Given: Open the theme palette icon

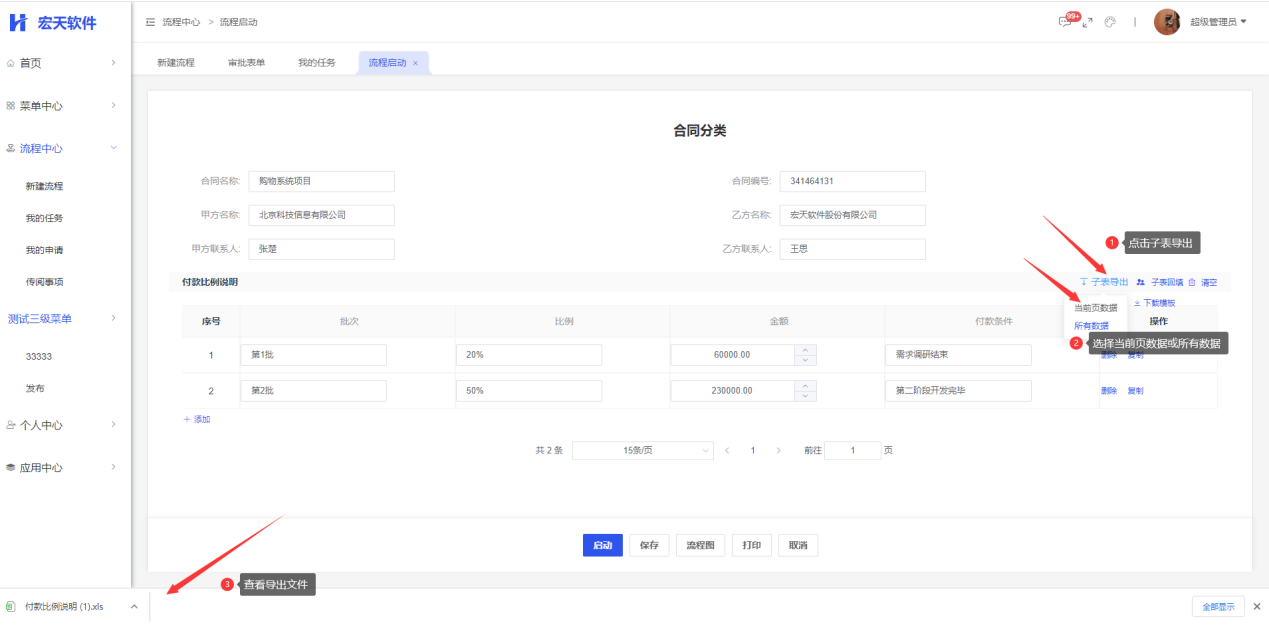Looking at the screenshot, I should (x=1110, y=22).
